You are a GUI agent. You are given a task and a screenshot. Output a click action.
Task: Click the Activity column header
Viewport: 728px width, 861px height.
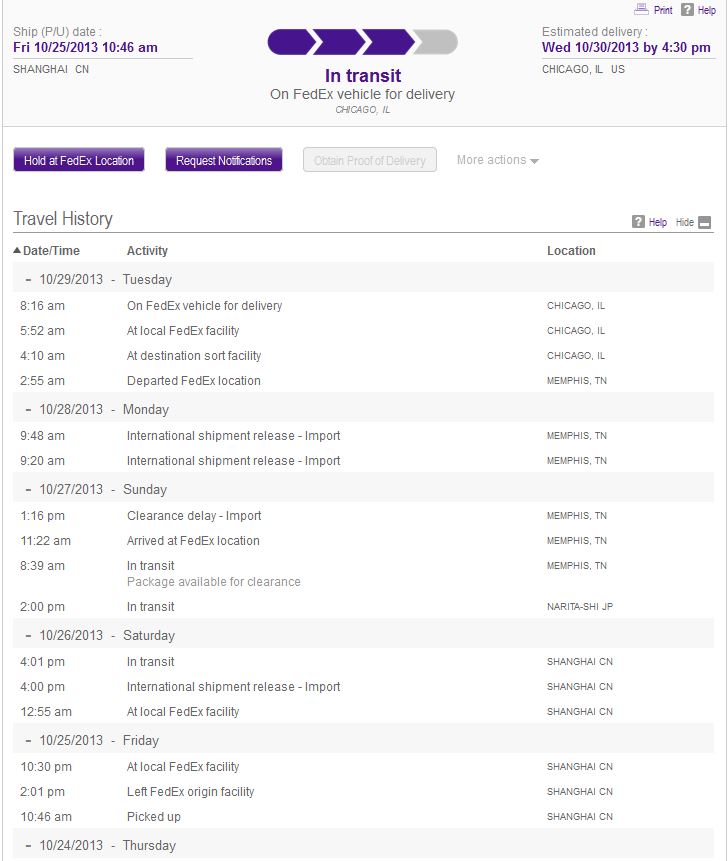point(147,251)
